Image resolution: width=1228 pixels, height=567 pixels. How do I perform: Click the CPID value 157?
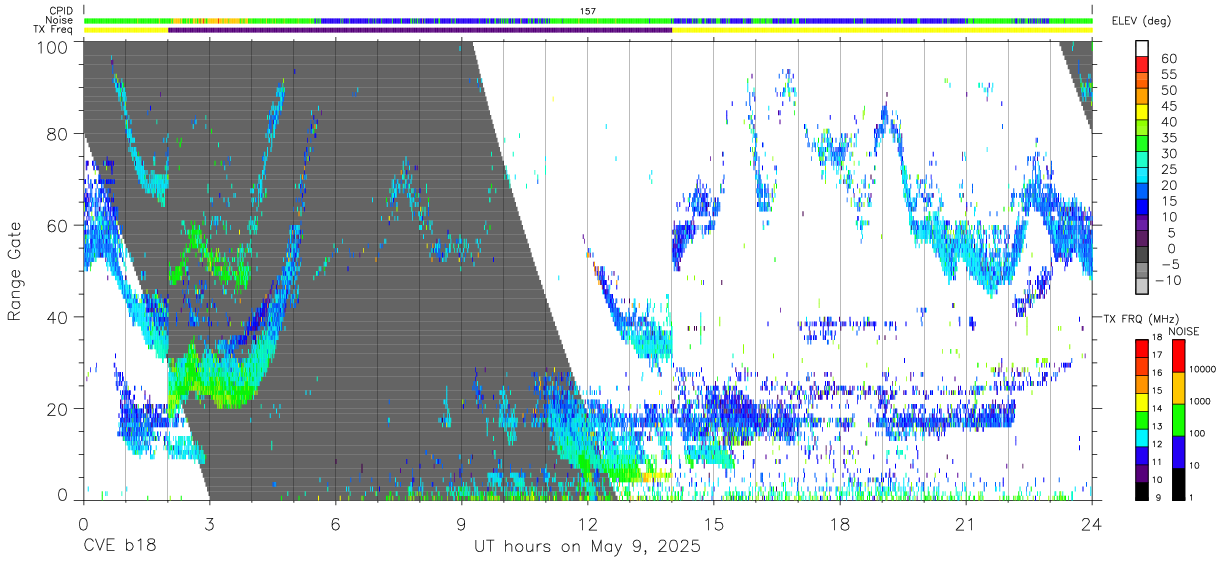588,11
